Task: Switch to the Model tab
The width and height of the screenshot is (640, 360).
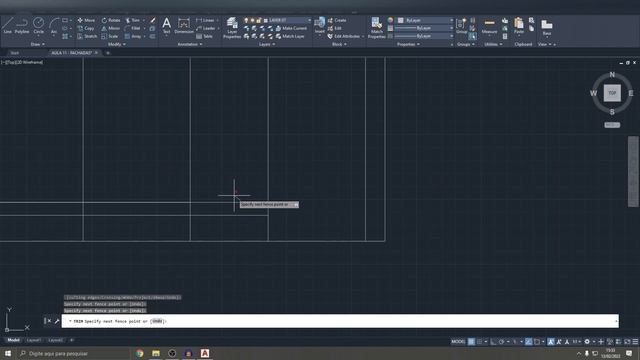Action: click(13, 340)
